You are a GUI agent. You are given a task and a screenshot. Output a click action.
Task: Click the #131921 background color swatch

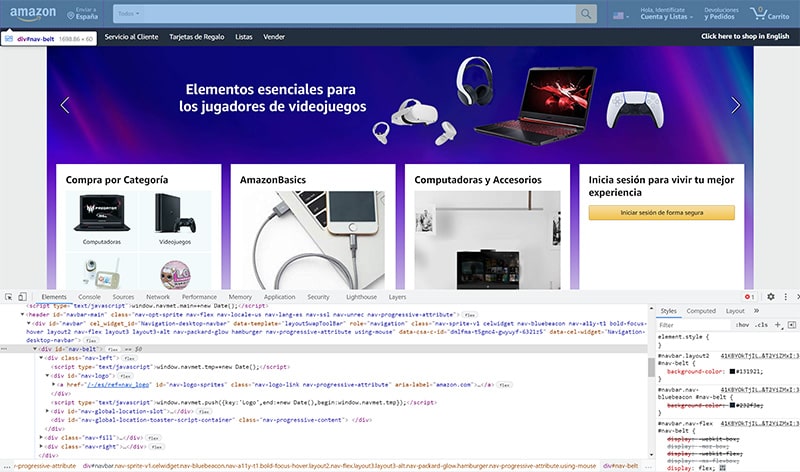[x=733, y=372]
